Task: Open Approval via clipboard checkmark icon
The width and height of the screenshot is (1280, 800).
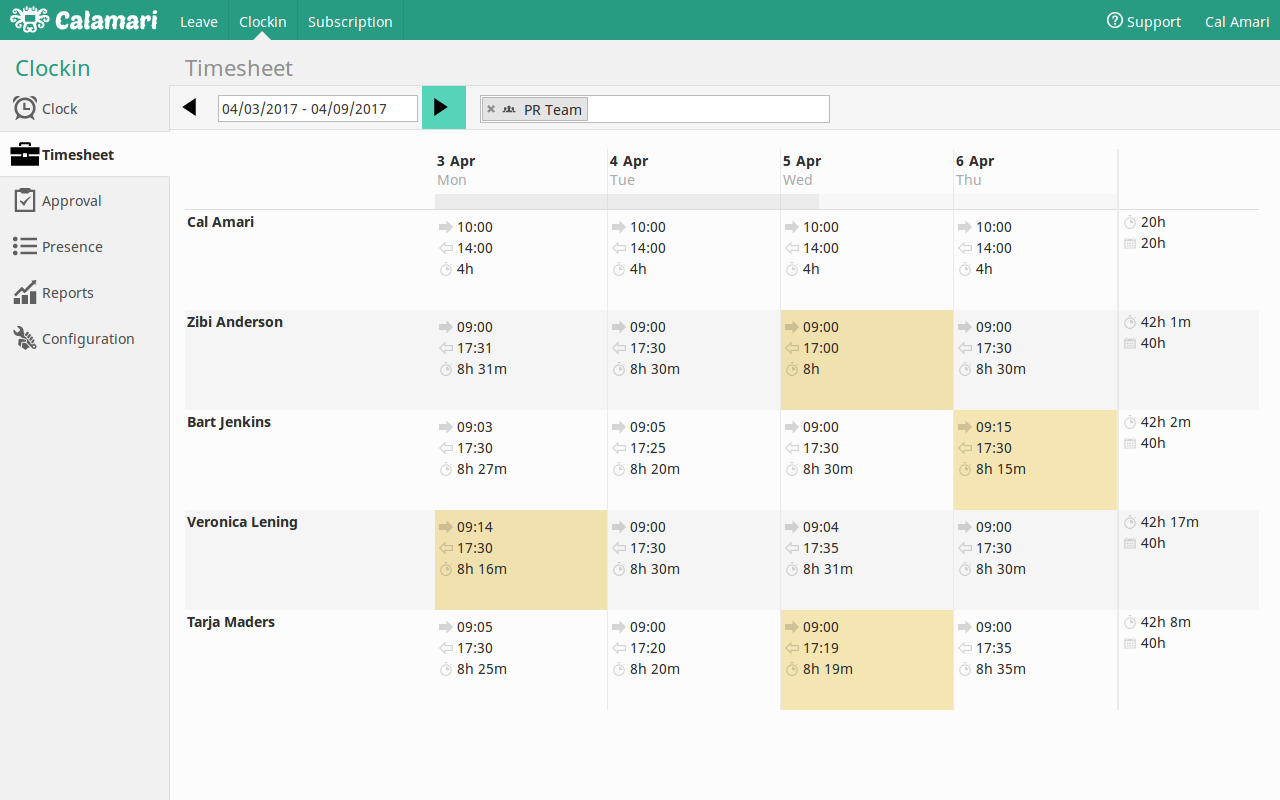Action: (25, 200)
